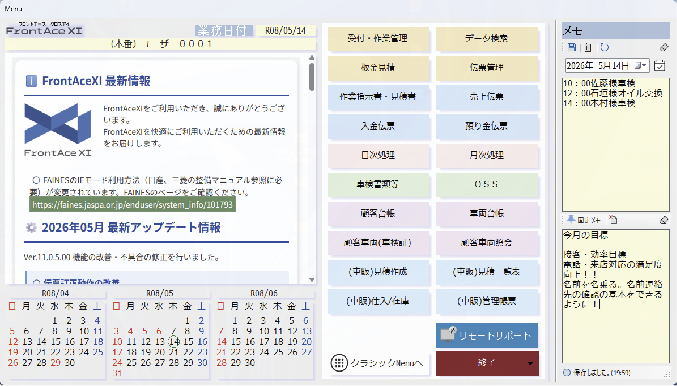
Task: Click the 業務日付 field showing R08/05/14
Action: 285,31
